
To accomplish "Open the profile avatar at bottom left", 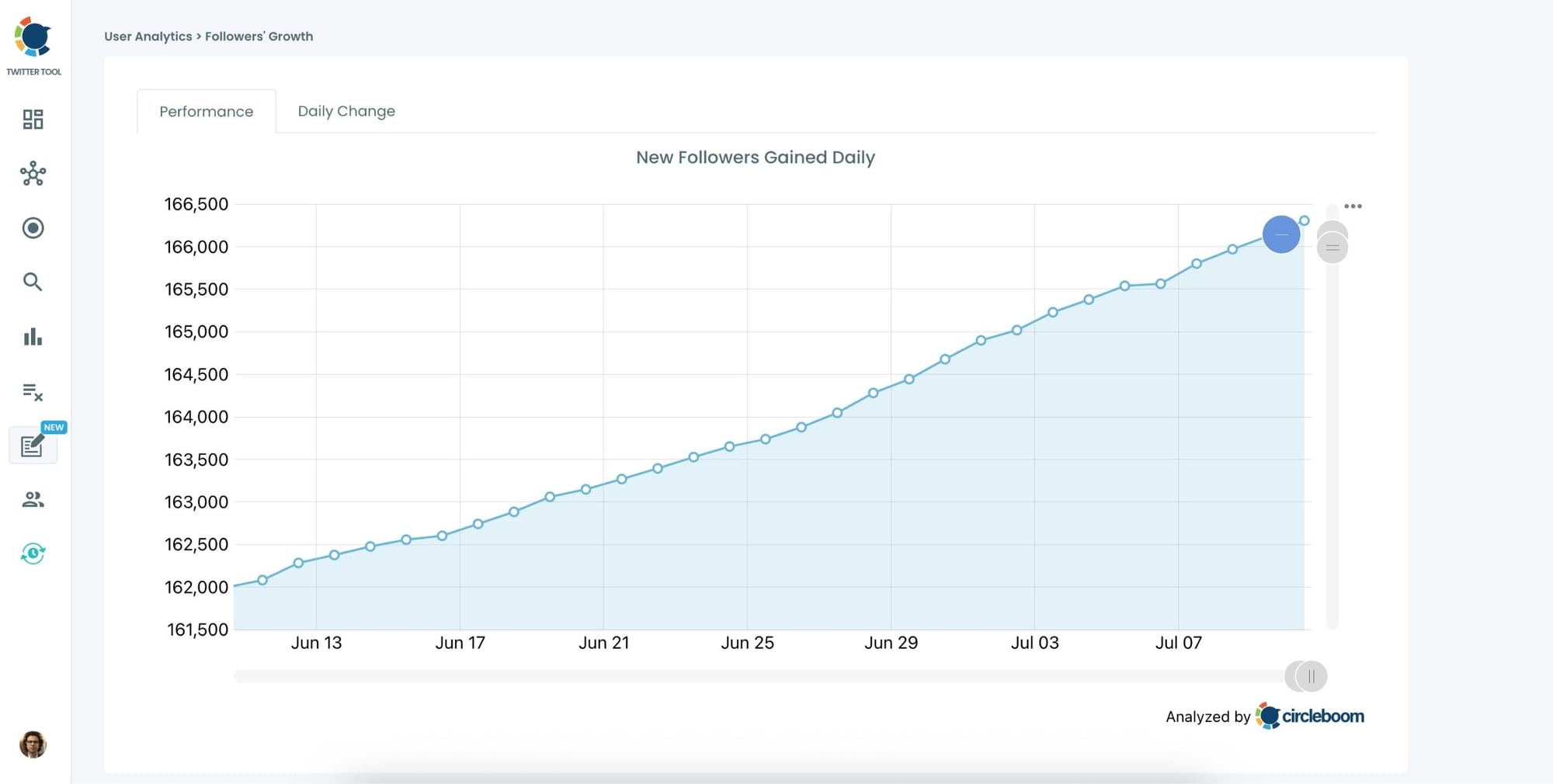I will [33, 744].
